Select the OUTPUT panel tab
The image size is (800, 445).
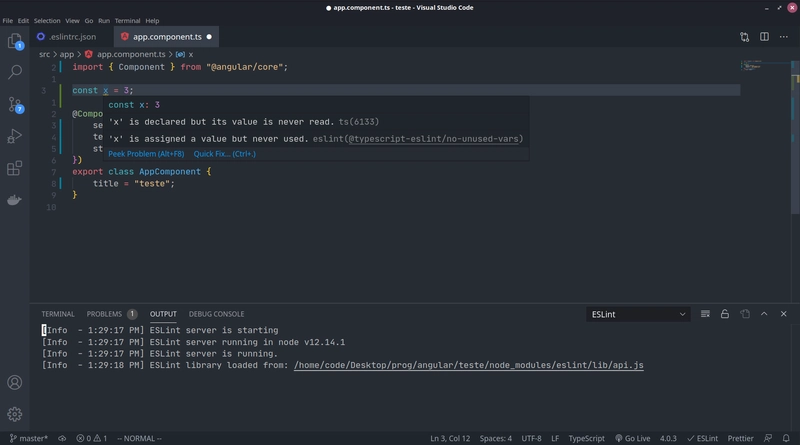click(x=163, y=314)
